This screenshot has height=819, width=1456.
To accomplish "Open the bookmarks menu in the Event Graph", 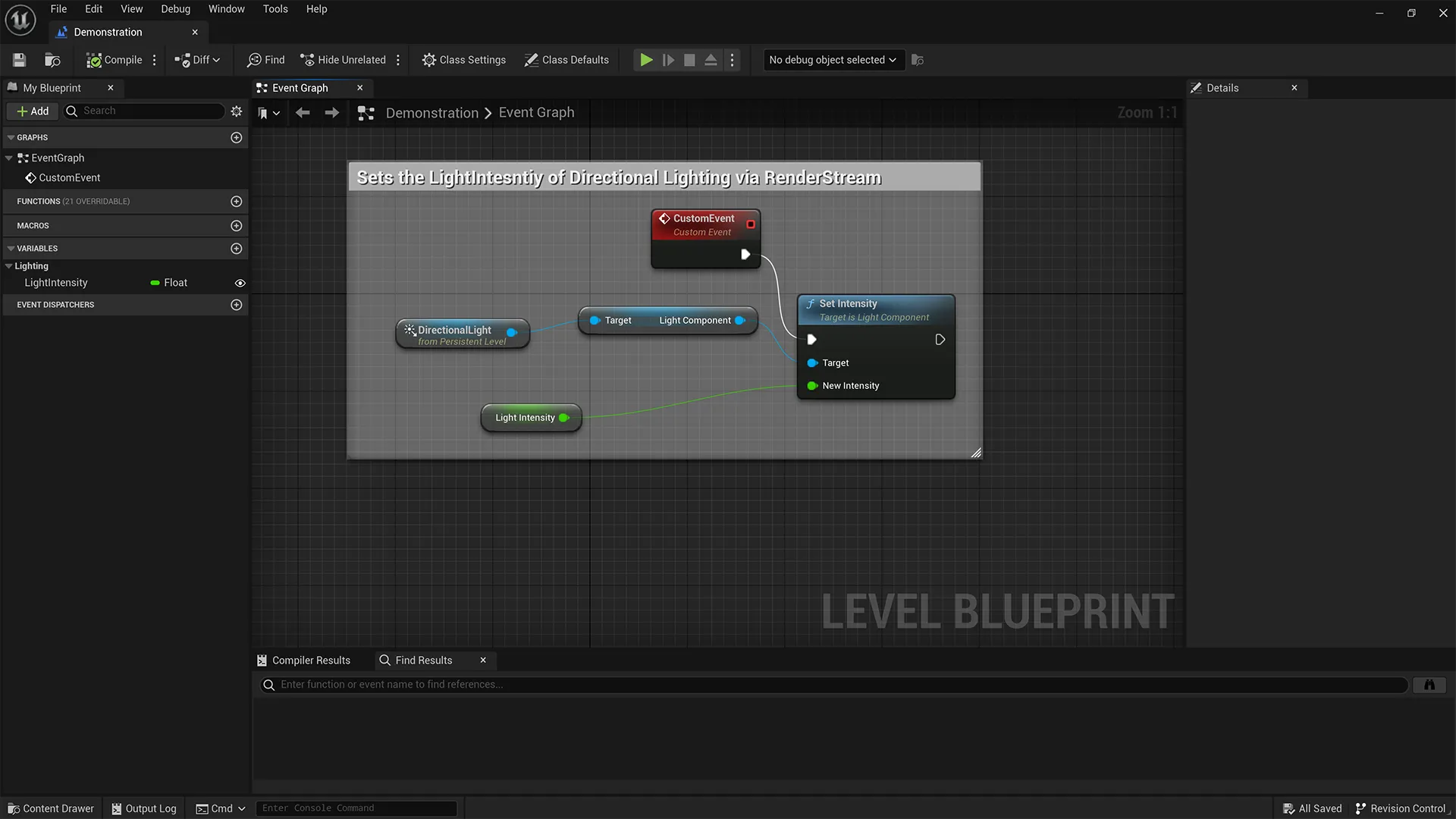I will [269, 112].
